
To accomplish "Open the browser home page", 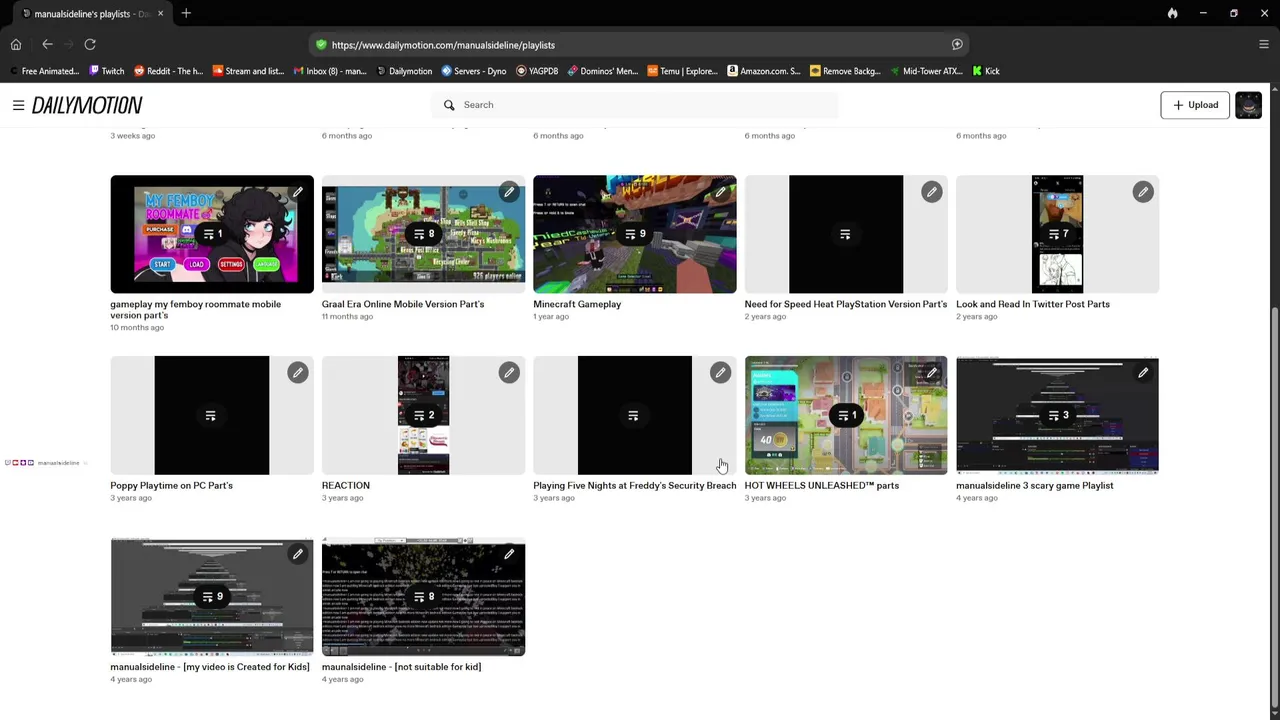I will point(16,44).
